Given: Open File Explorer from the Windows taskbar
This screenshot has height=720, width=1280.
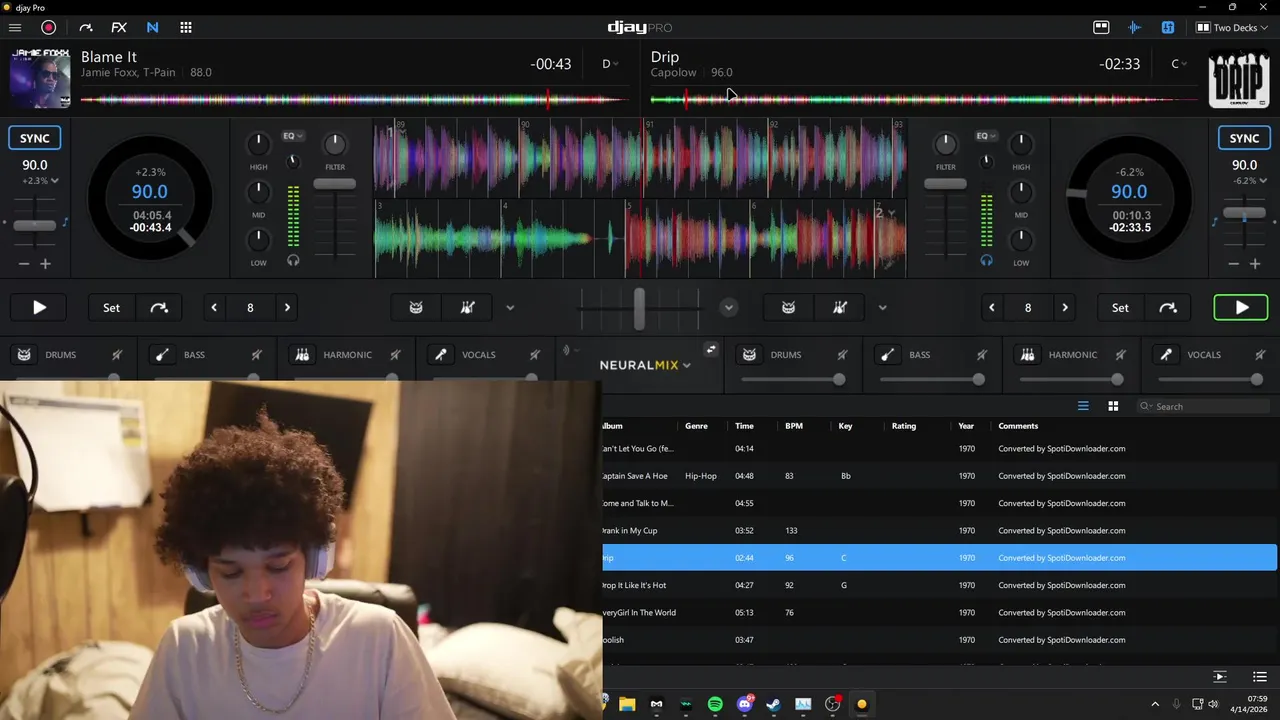Looking at the screenshot, I should coord(627,704).
